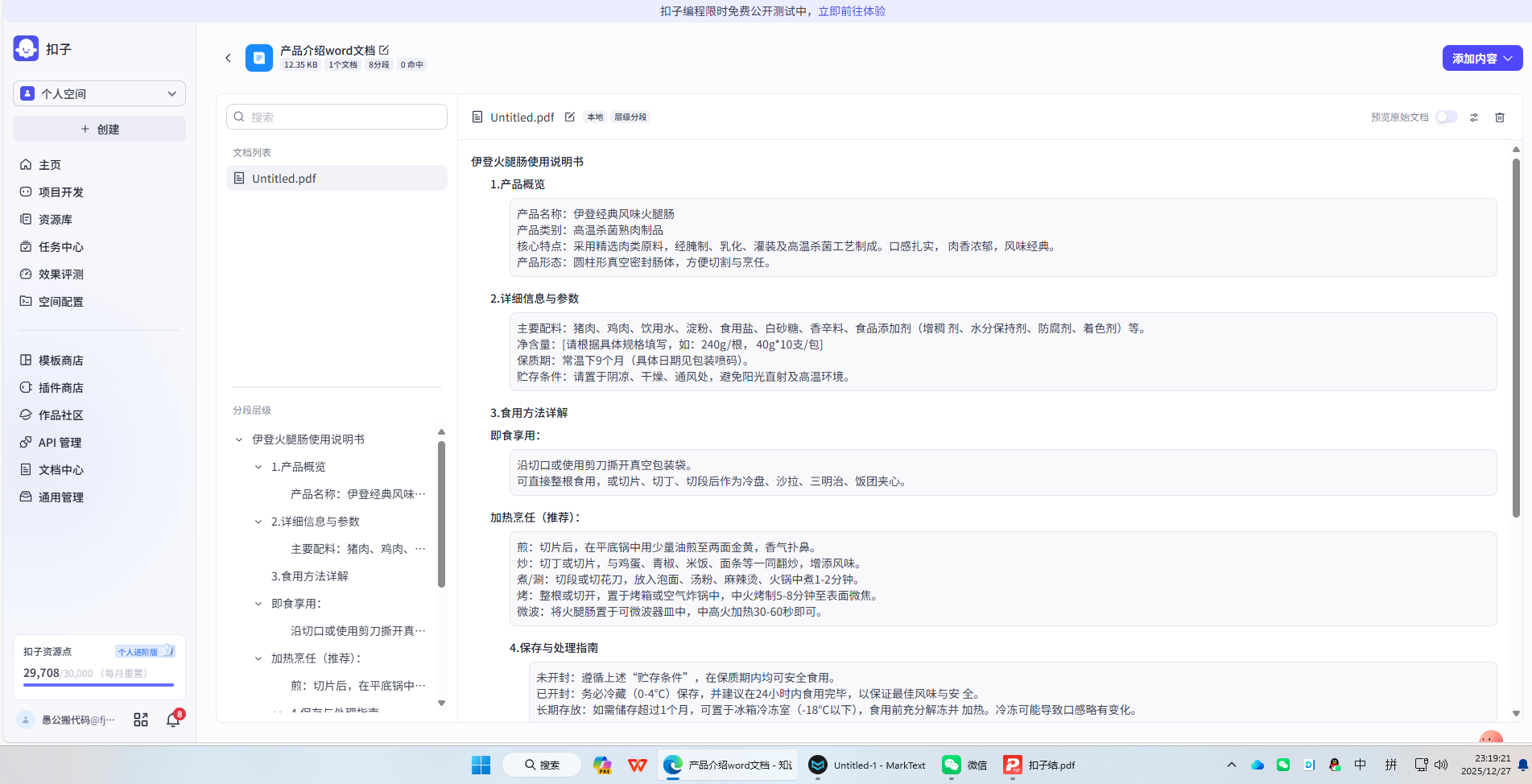
Task: Open 效果评测 from the sidebar
Action: [x=60, y=274]
